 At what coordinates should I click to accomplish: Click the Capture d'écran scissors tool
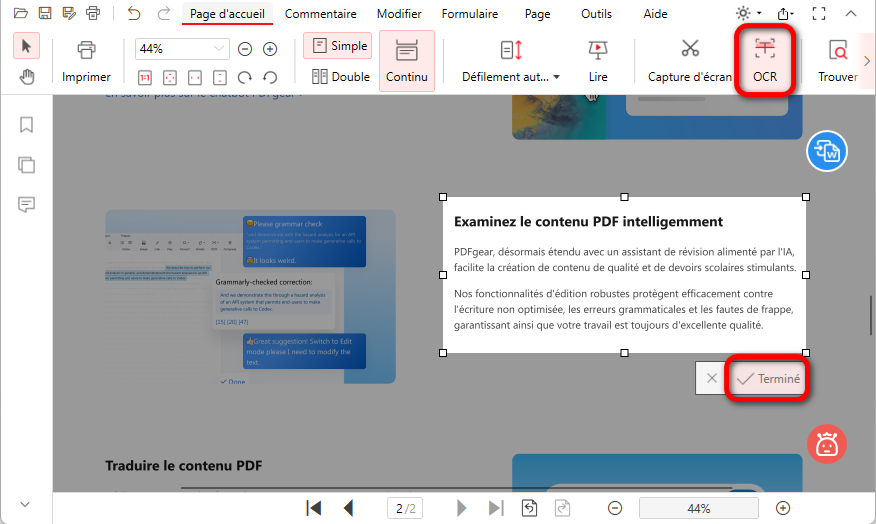tap(690, 61)
